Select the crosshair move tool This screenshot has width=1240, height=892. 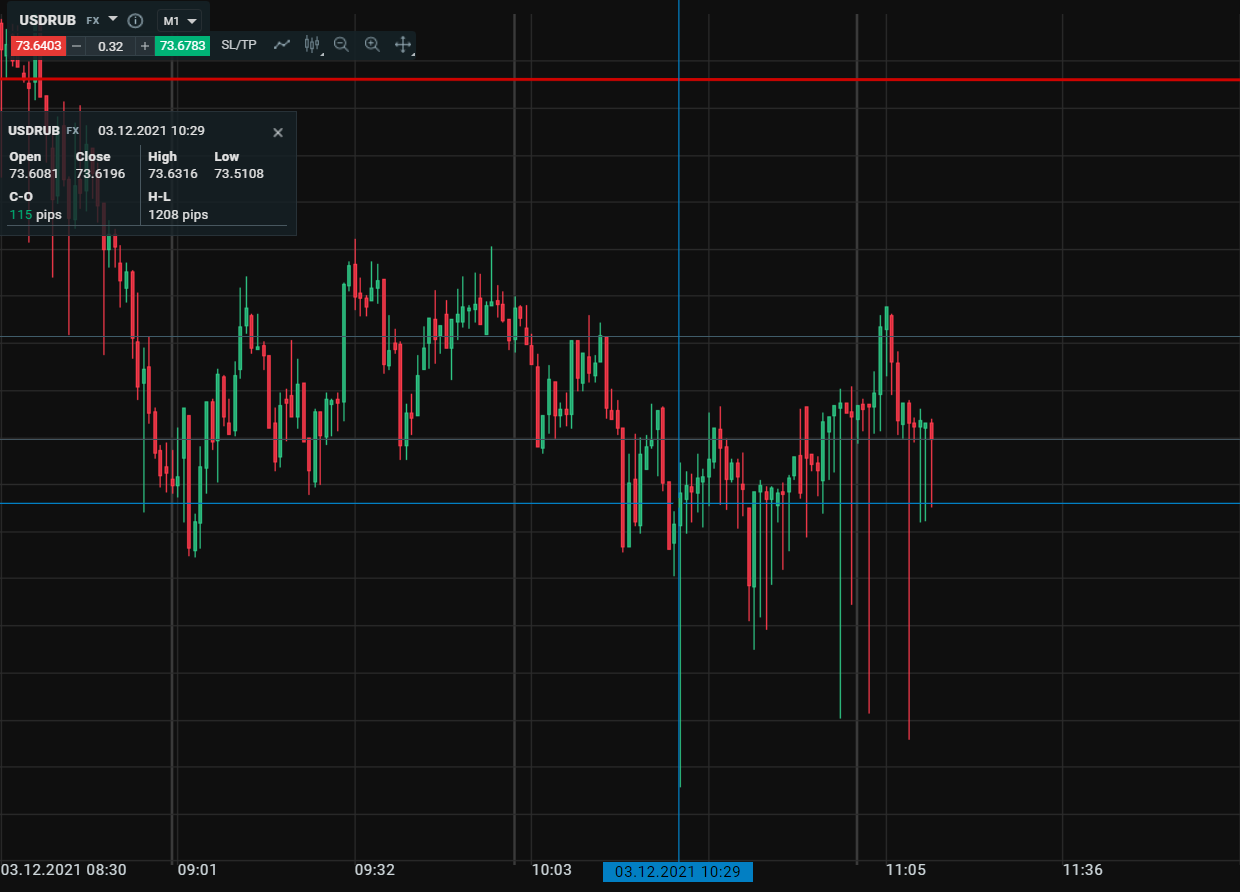(403, 45)
